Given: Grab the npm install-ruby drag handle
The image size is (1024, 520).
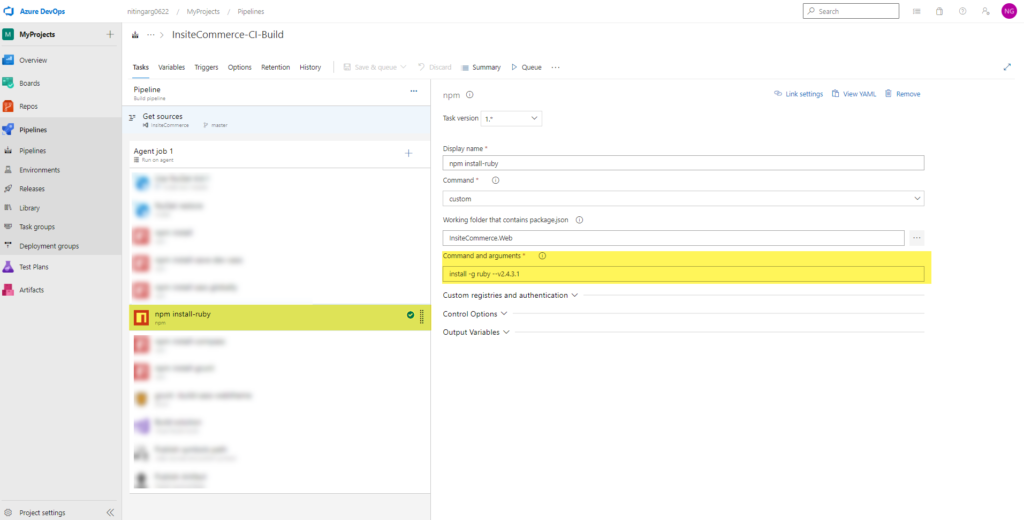Looking at the screenshot, I should click(421, 317).
